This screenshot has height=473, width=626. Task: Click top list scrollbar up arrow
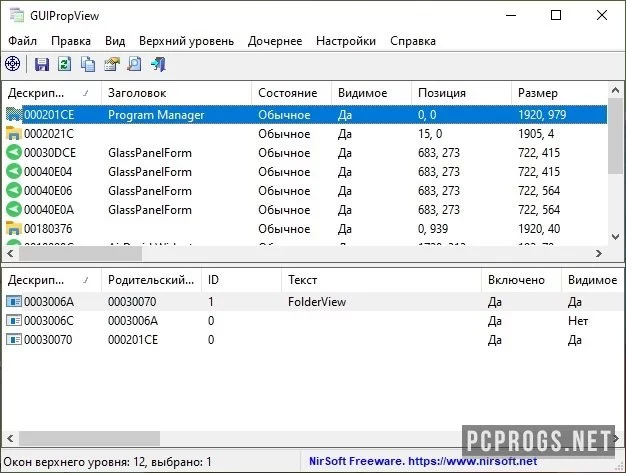[x=615, y=91]
